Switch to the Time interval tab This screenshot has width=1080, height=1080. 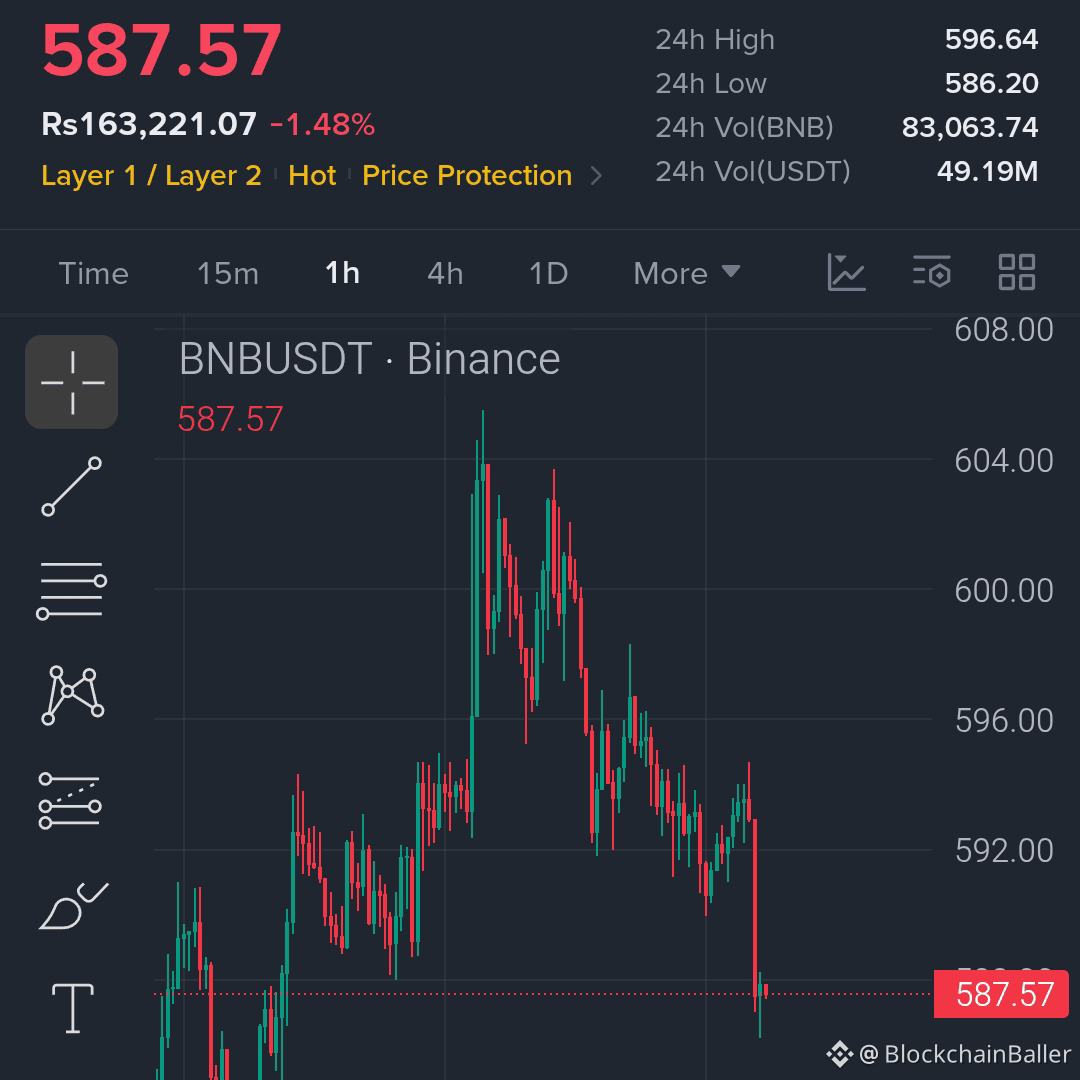point(94,273)
